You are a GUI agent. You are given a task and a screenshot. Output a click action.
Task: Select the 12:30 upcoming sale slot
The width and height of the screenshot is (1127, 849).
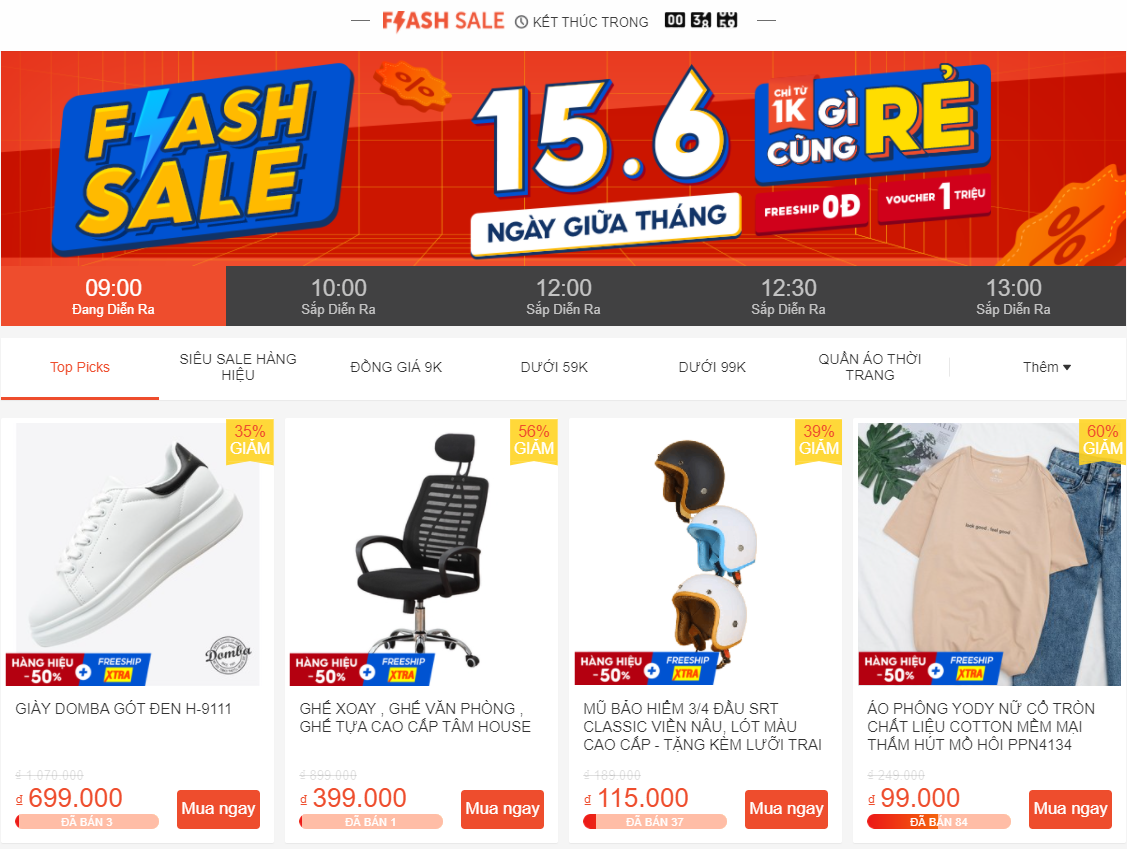click(x=788, y=296)
